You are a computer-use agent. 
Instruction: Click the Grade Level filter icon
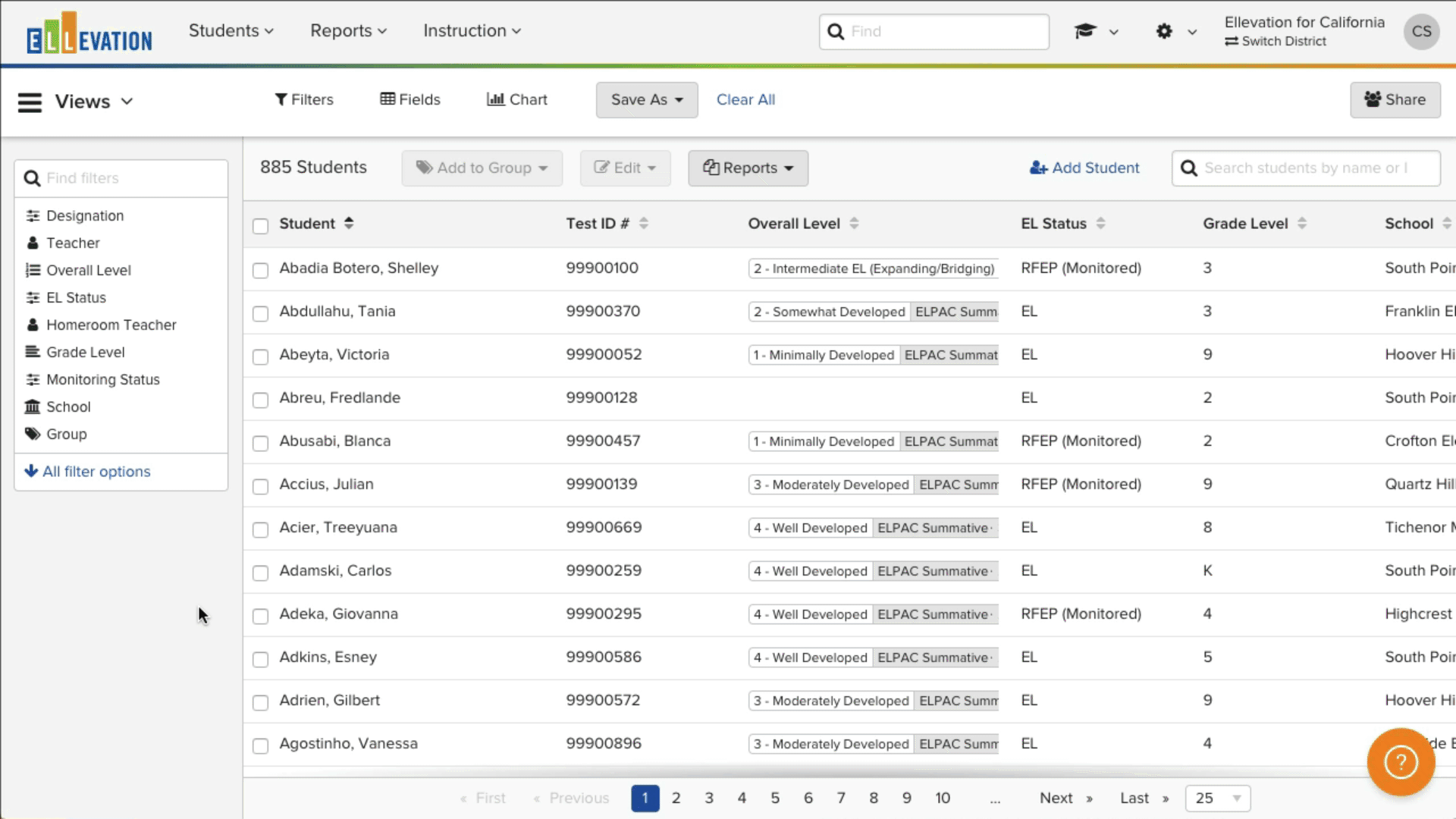[x=33, y=352]
